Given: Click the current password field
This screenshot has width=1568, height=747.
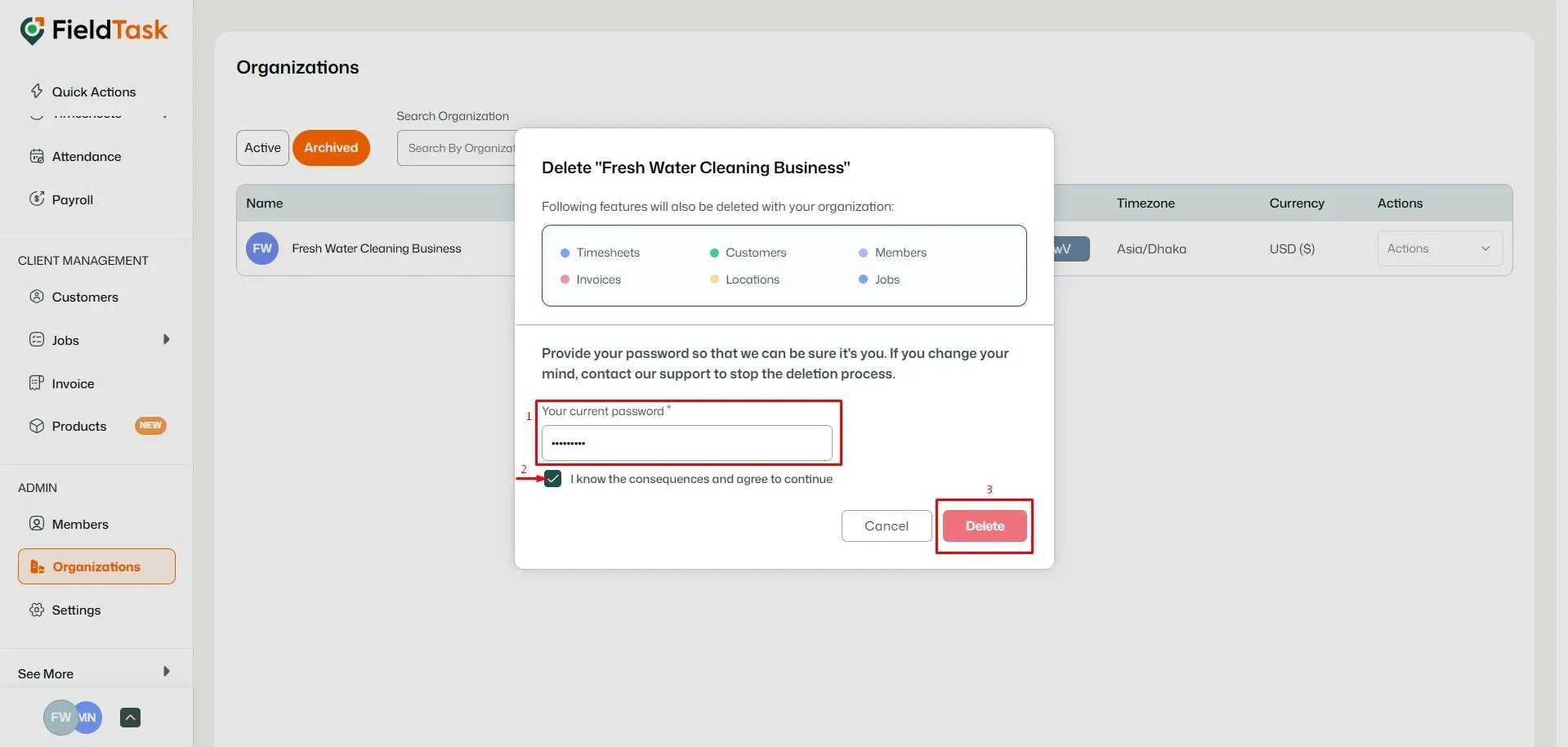Looking at the screenshot, I should click(687, 443).
